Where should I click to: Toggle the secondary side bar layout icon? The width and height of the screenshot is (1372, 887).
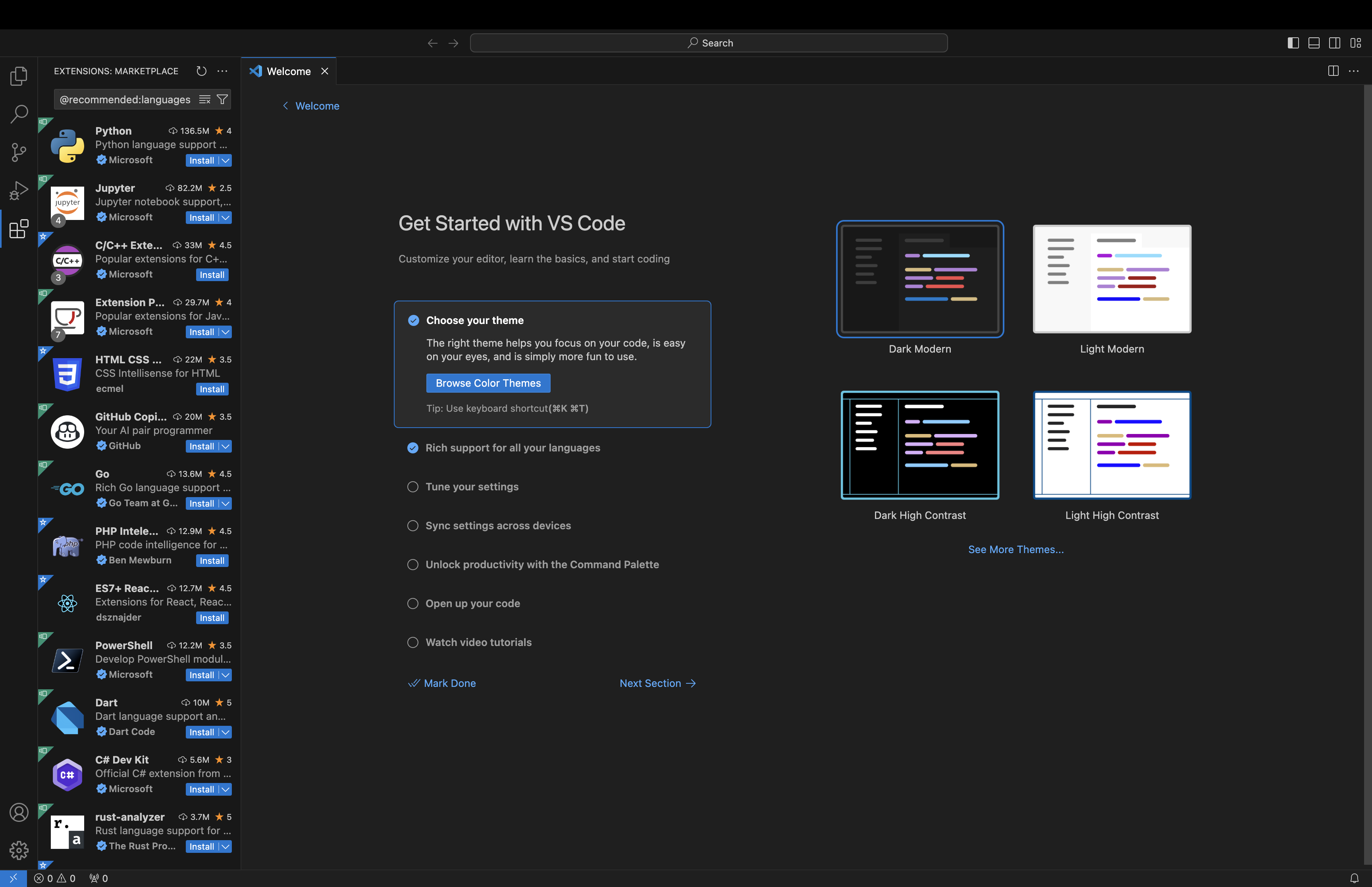click(x=1335, y=43)
